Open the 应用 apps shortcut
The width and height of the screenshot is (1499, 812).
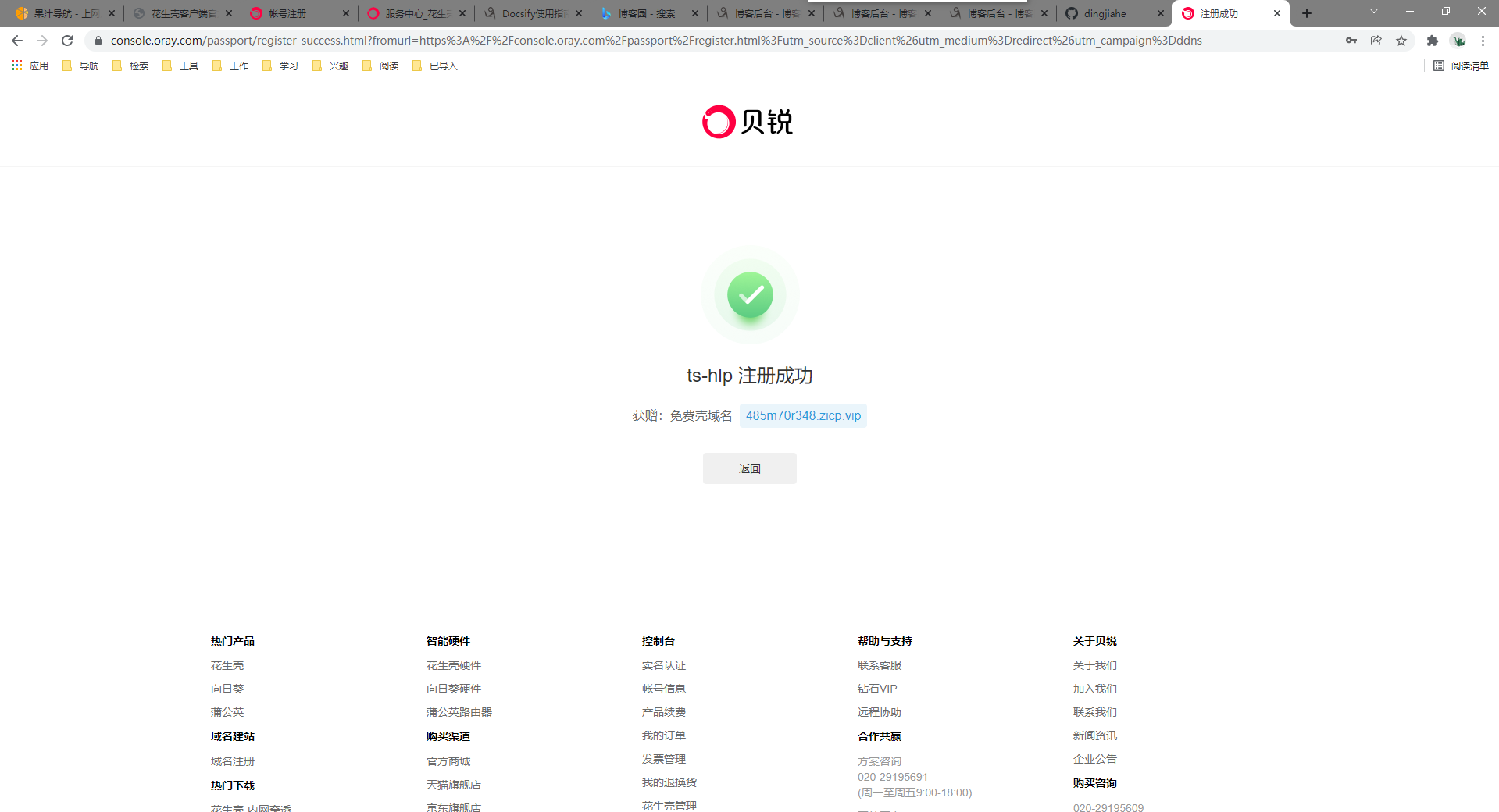(x=30, y=66)
